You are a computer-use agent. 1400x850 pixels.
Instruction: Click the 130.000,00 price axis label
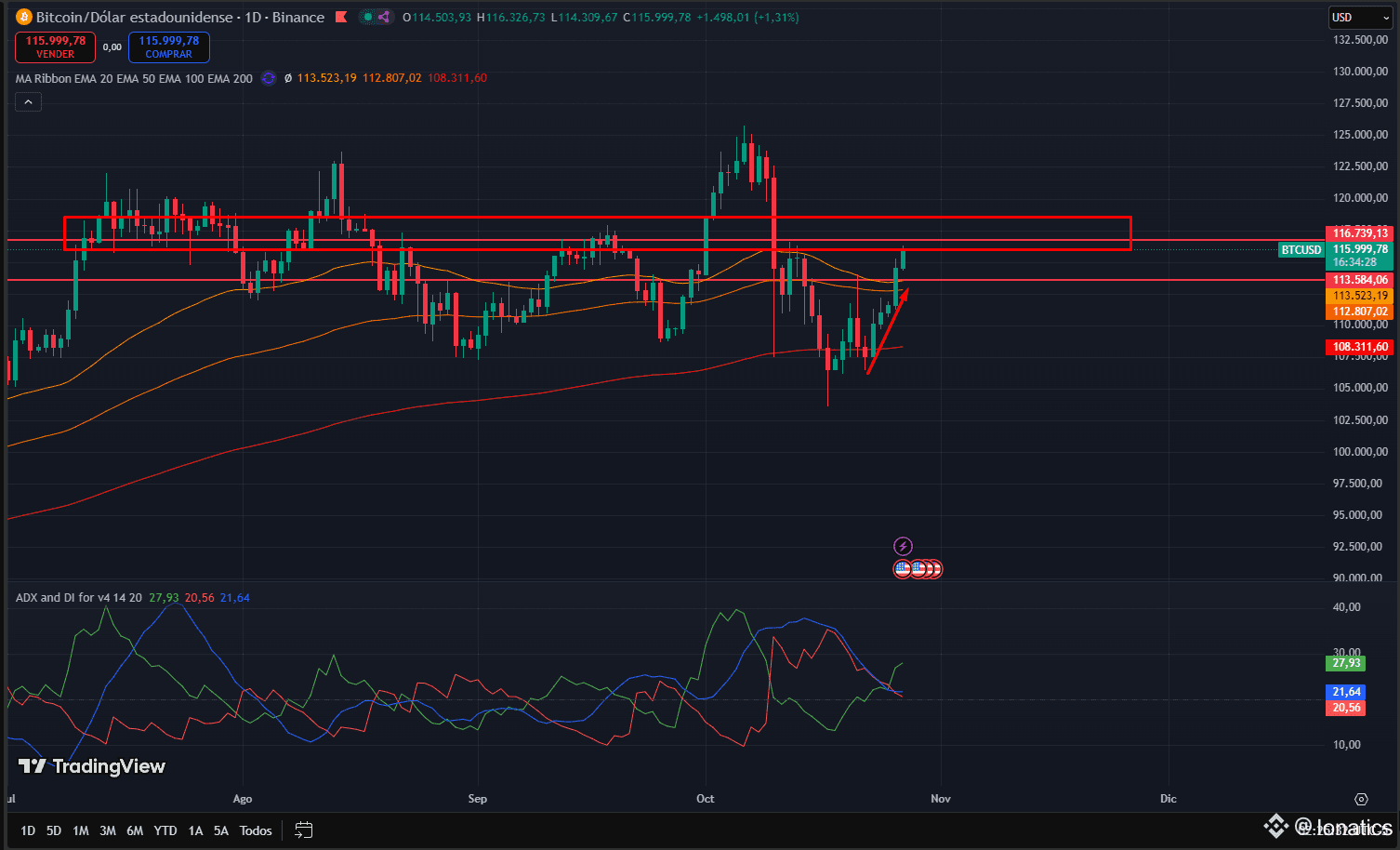tap(1360, 71)
